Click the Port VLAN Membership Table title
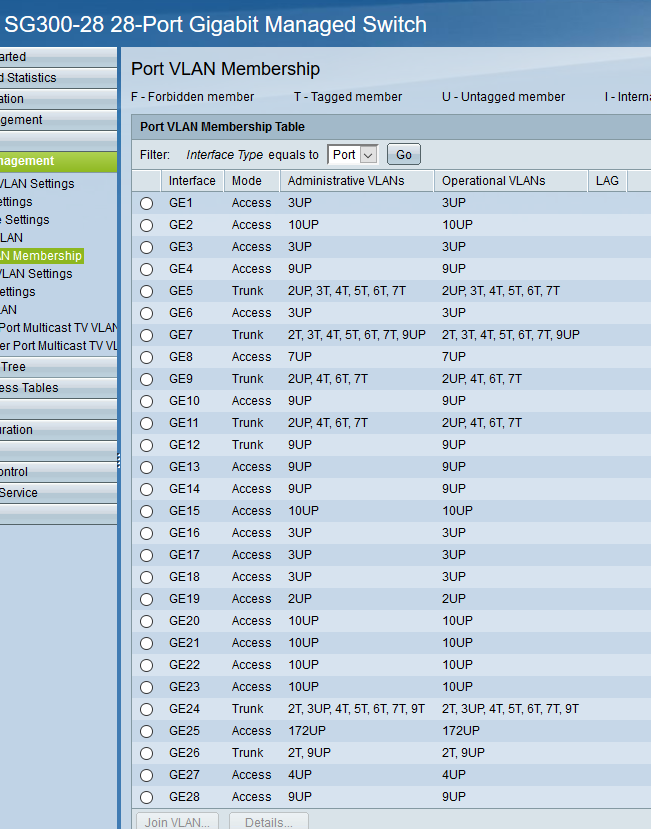 222,127
